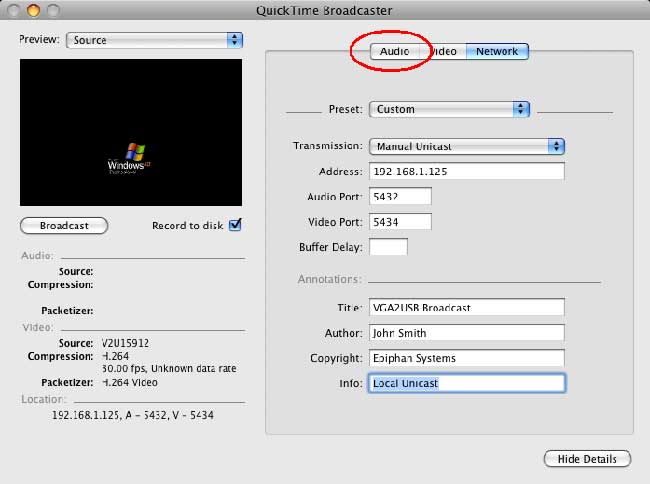Viewport: 650px width, 484px height.
Task: Click the Video Port field
Action: click(x=400, y=221)
